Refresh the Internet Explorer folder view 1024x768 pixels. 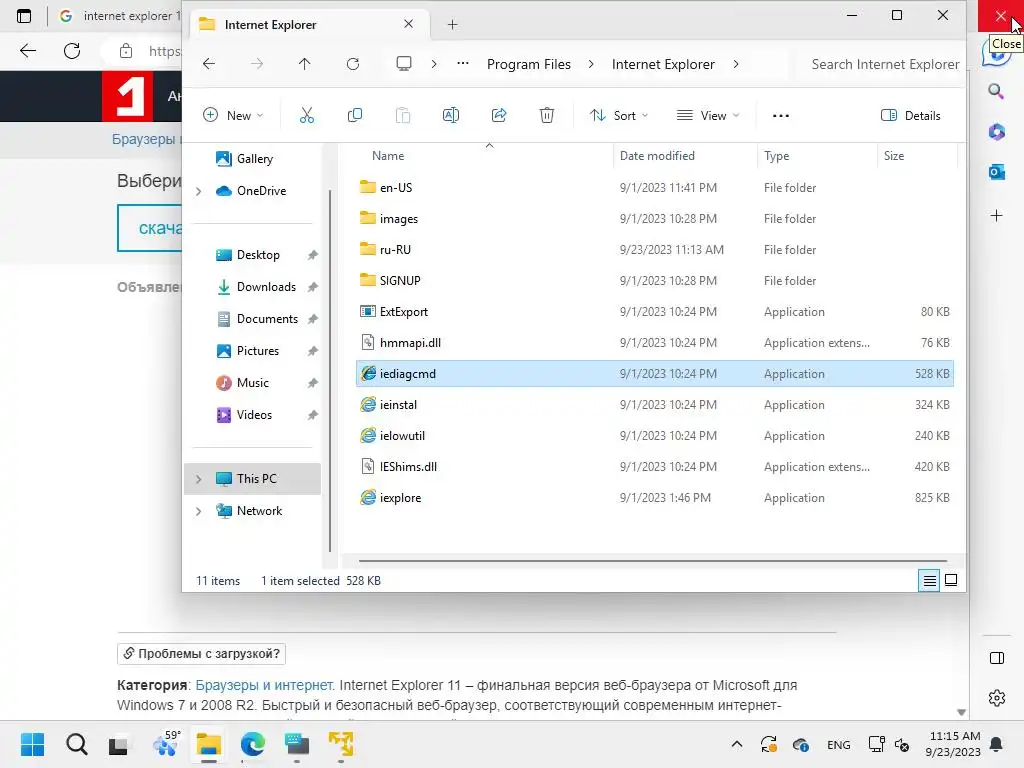click(x=353, y=64)
